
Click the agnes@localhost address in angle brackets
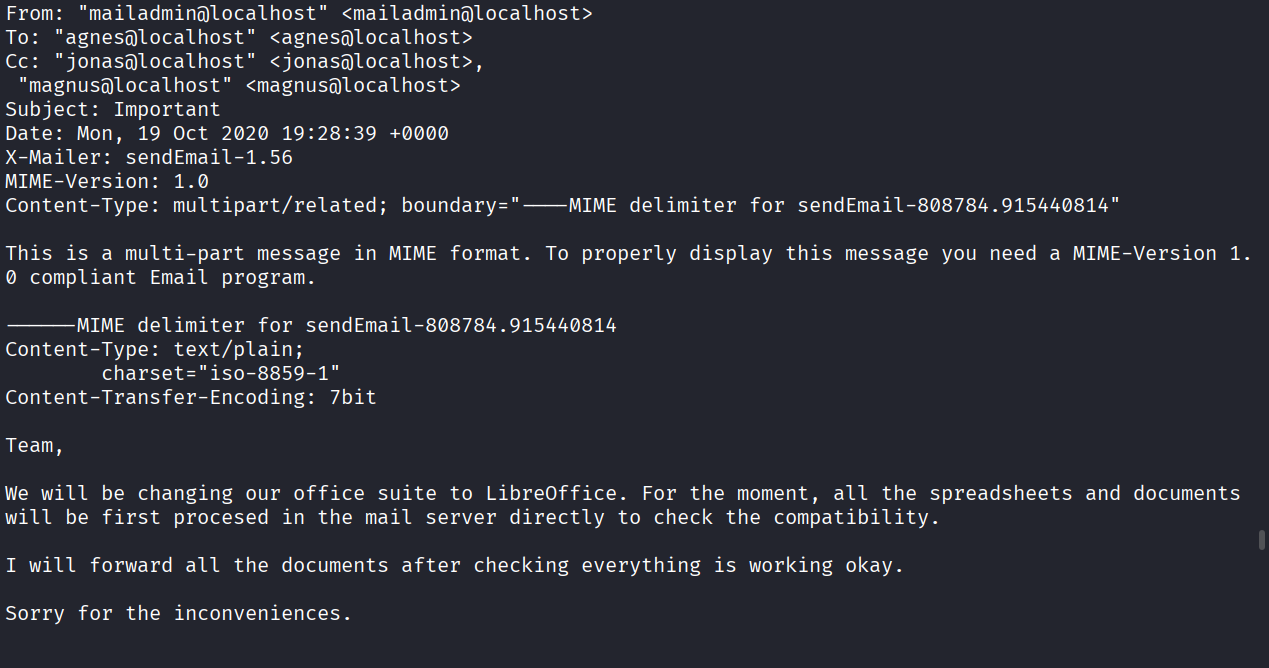click(x=371, y=38)
